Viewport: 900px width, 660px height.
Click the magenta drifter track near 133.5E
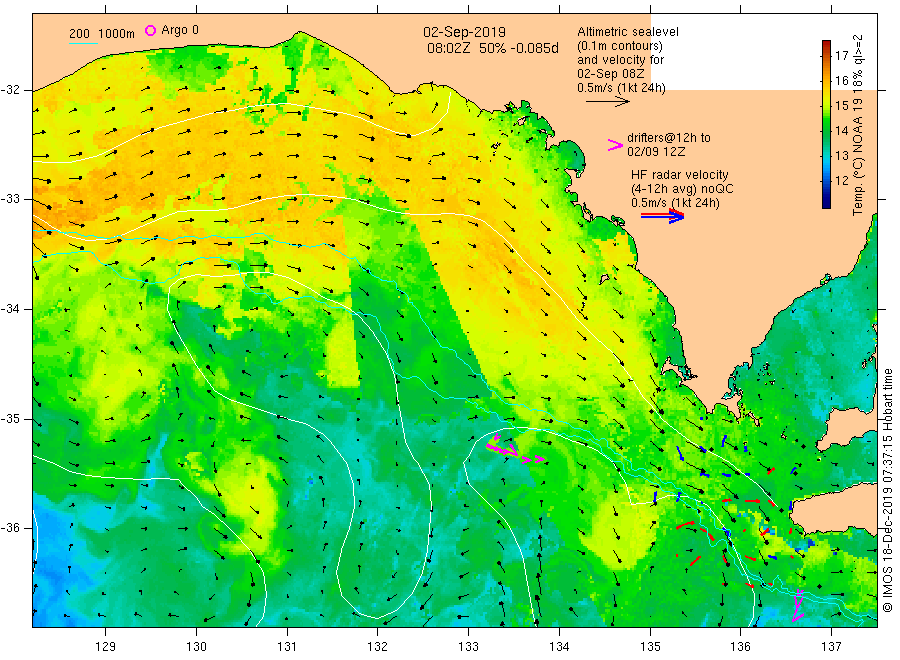(515, 449)
